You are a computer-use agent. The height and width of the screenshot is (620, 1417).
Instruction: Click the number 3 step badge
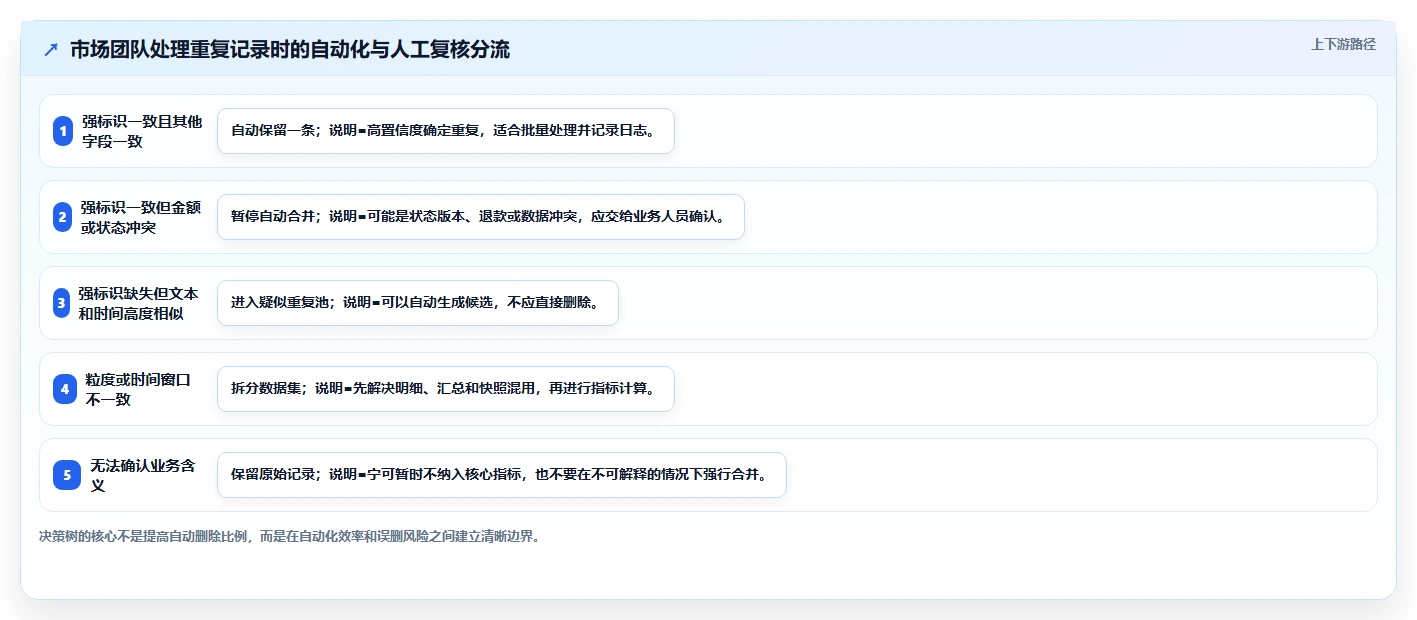point(61,303)
